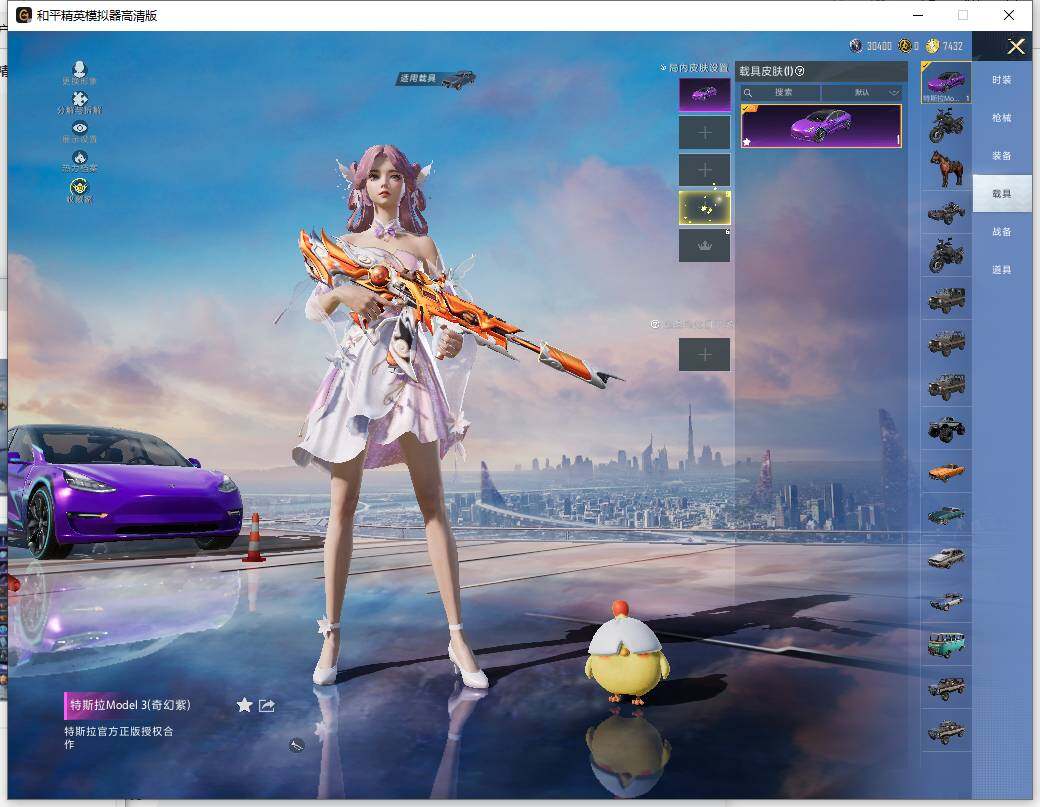
Task: Open 展示设置 via the eye icon
Action: [80, 126]
